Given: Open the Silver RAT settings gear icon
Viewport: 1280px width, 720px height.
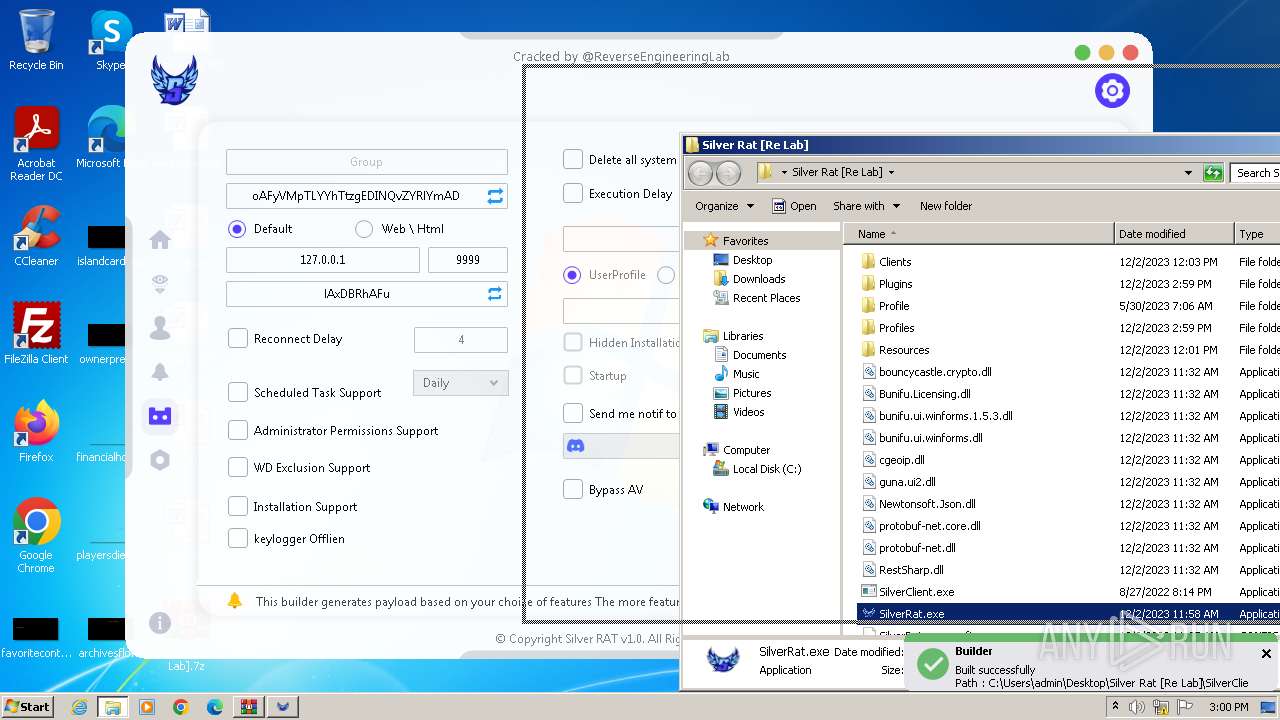Looking at the screenshot, I should [1112, 91].
